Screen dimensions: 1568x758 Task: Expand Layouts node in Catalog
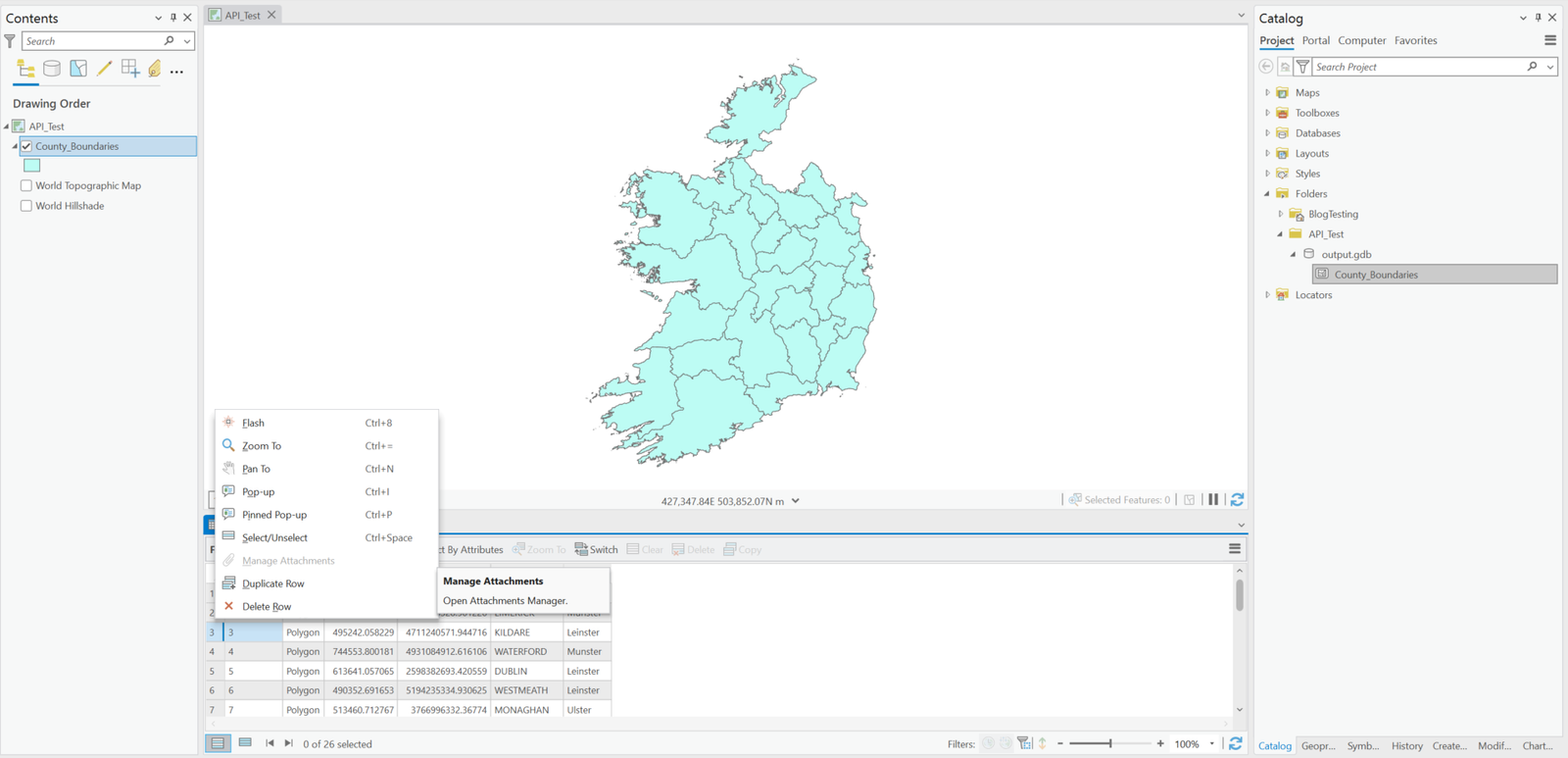coord(1267,153)
